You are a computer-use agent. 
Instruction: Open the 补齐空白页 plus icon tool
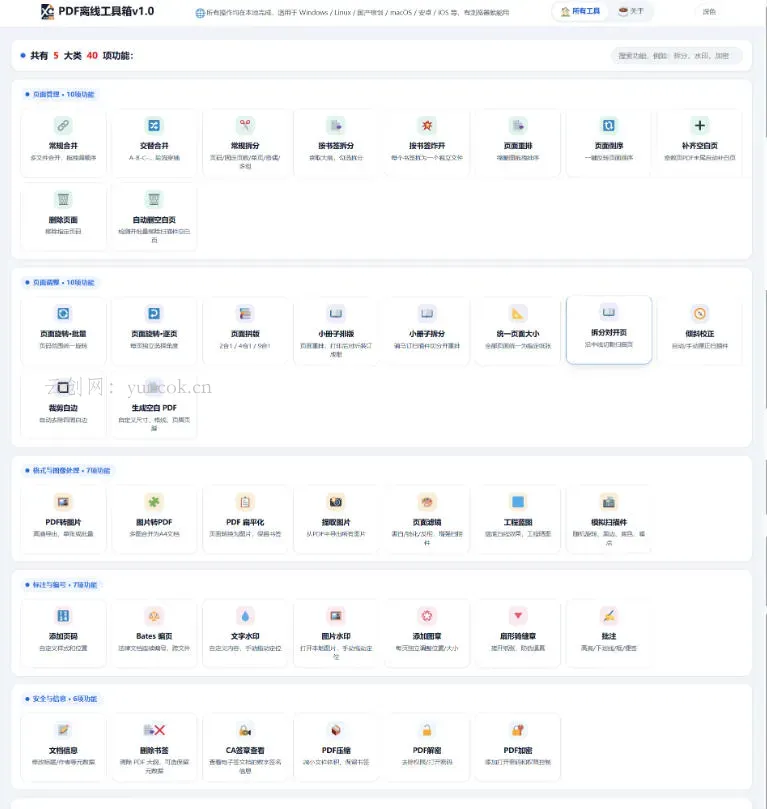pos(699,143)
